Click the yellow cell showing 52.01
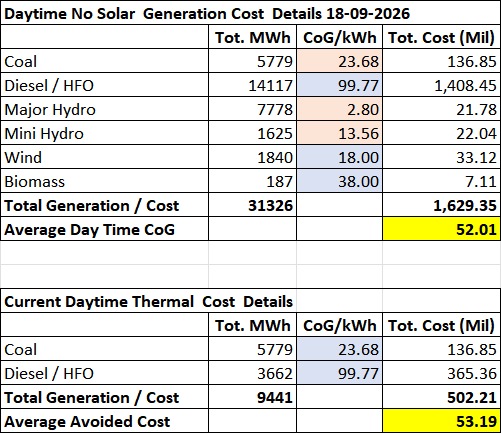Image resolution: width=501 pixels, height=433 pixels. tap(441, 229)
